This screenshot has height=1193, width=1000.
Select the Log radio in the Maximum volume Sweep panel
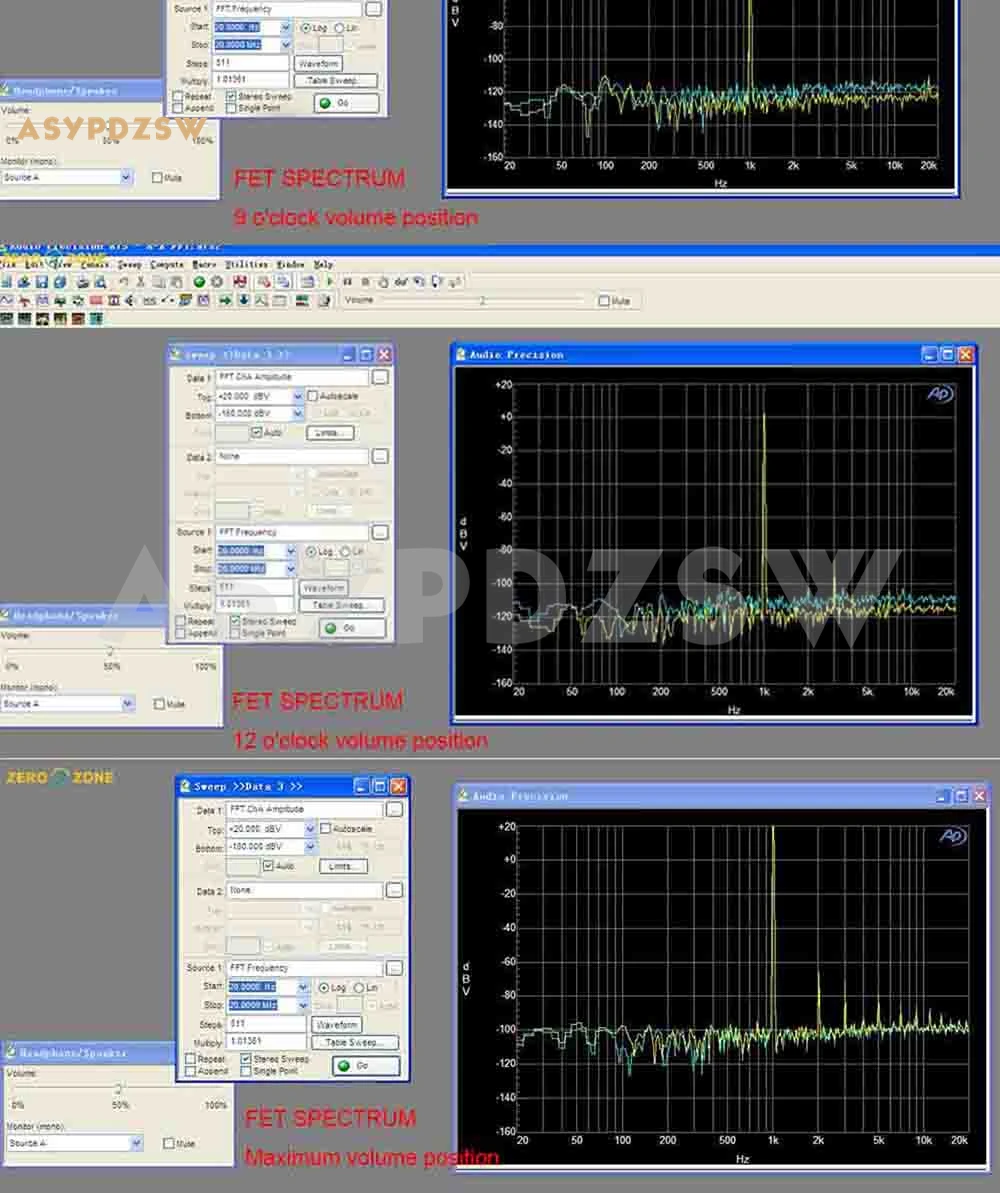(323, 988)
